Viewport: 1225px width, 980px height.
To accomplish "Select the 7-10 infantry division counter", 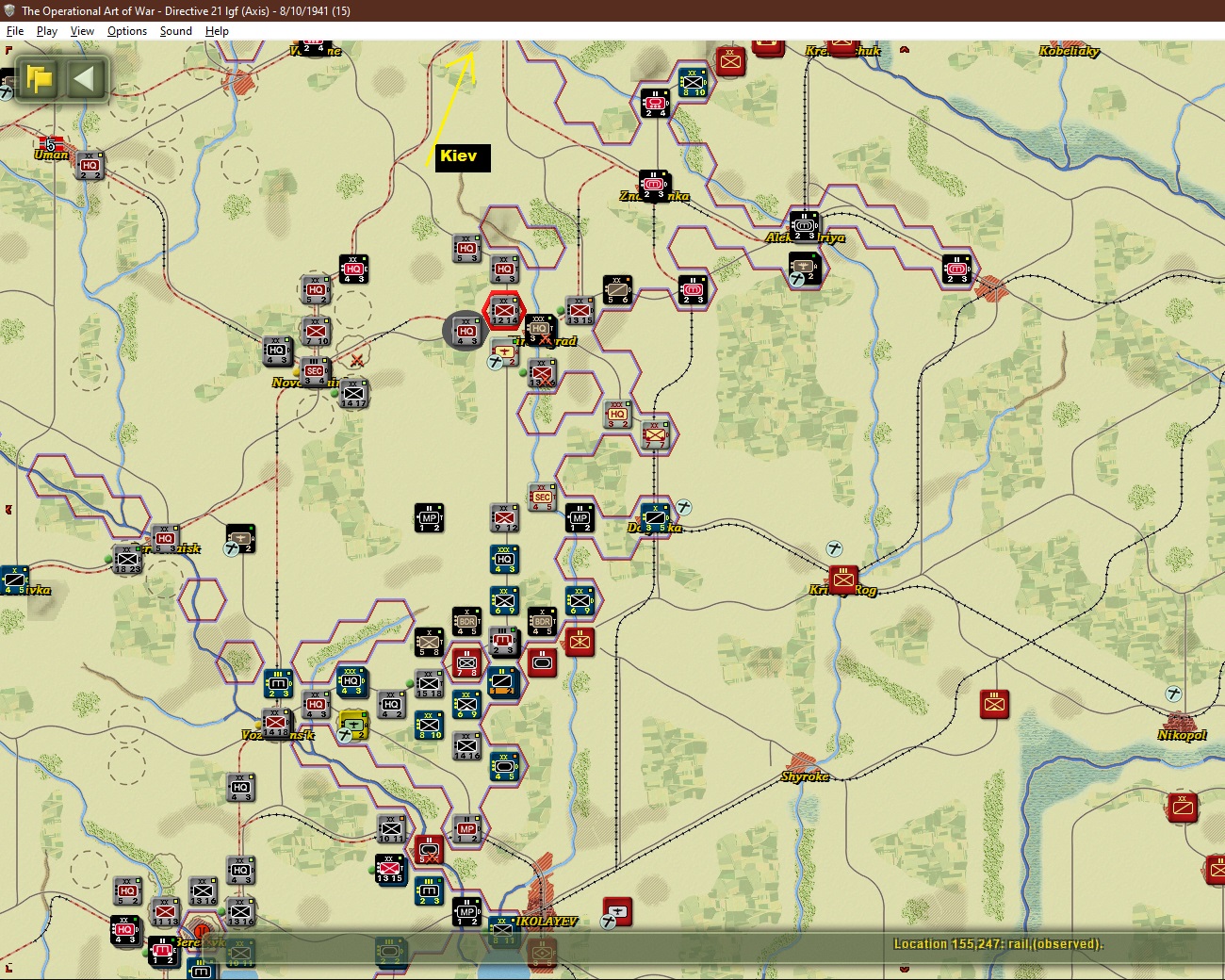I will pyautogui.click(x=316, y=332).
